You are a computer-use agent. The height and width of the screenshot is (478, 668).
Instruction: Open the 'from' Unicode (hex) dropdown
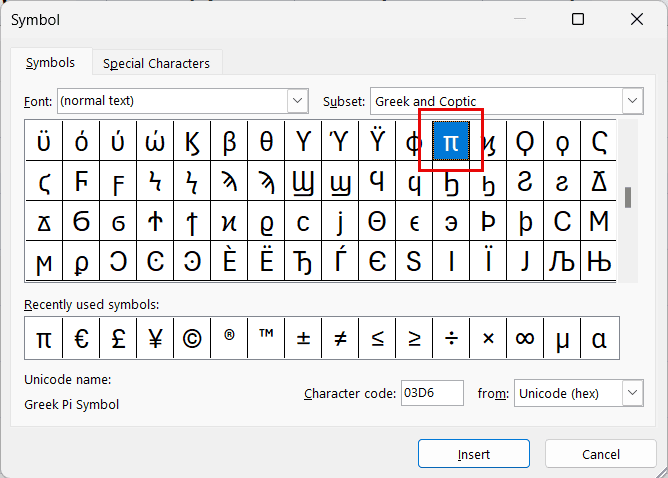[x=631, y=394]
